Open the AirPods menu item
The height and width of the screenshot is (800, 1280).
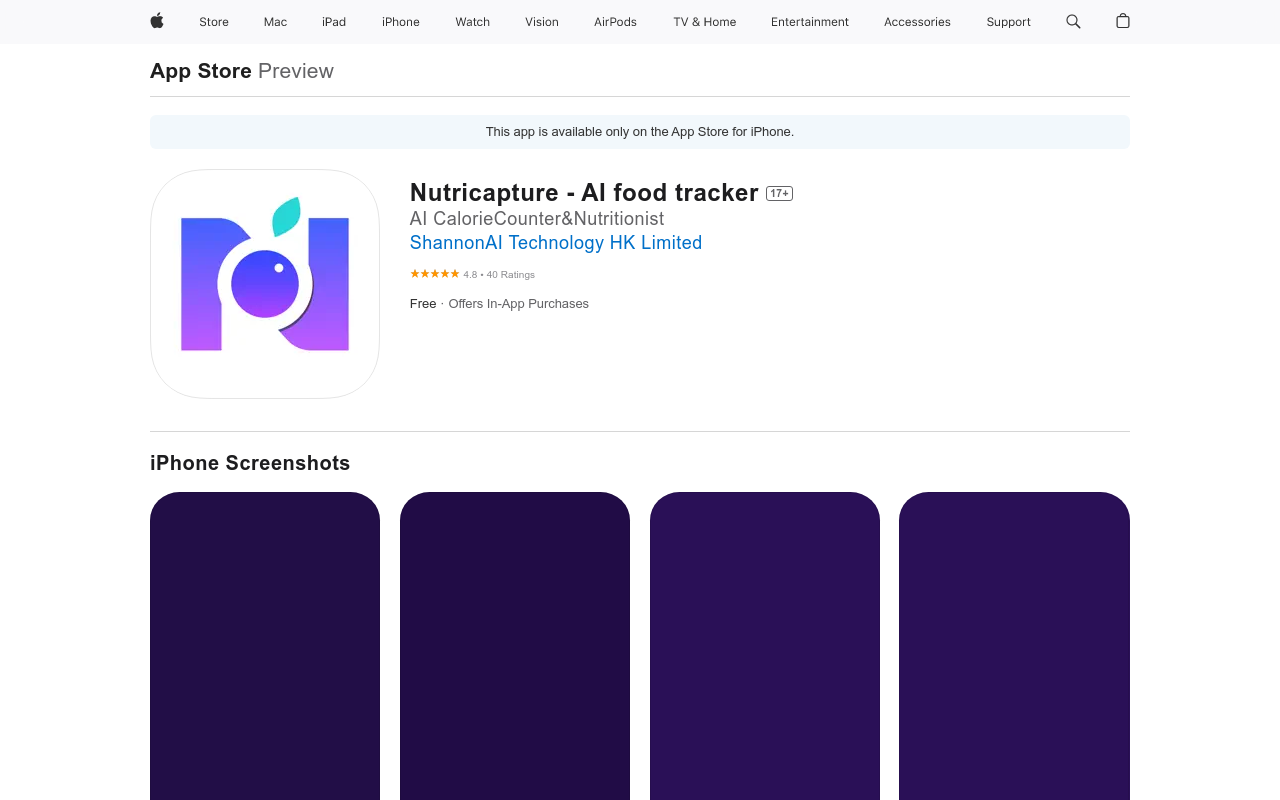(x=615, y=22)
